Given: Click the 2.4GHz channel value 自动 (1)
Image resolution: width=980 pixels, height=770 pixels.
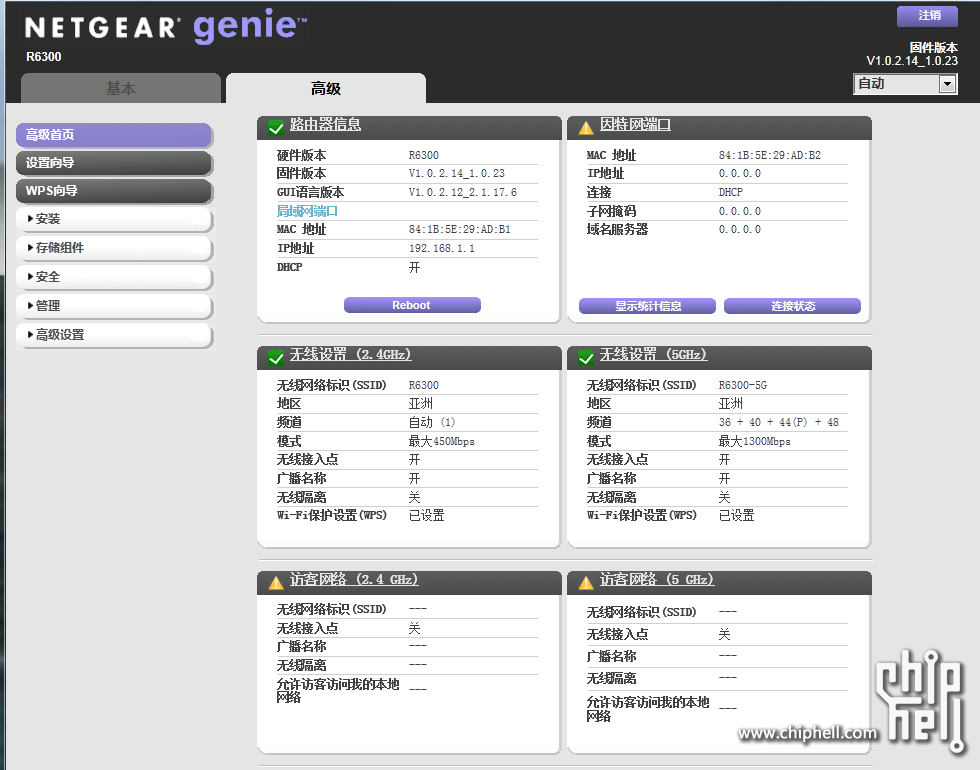Looking at the screenshot, I should click(432, 422).
